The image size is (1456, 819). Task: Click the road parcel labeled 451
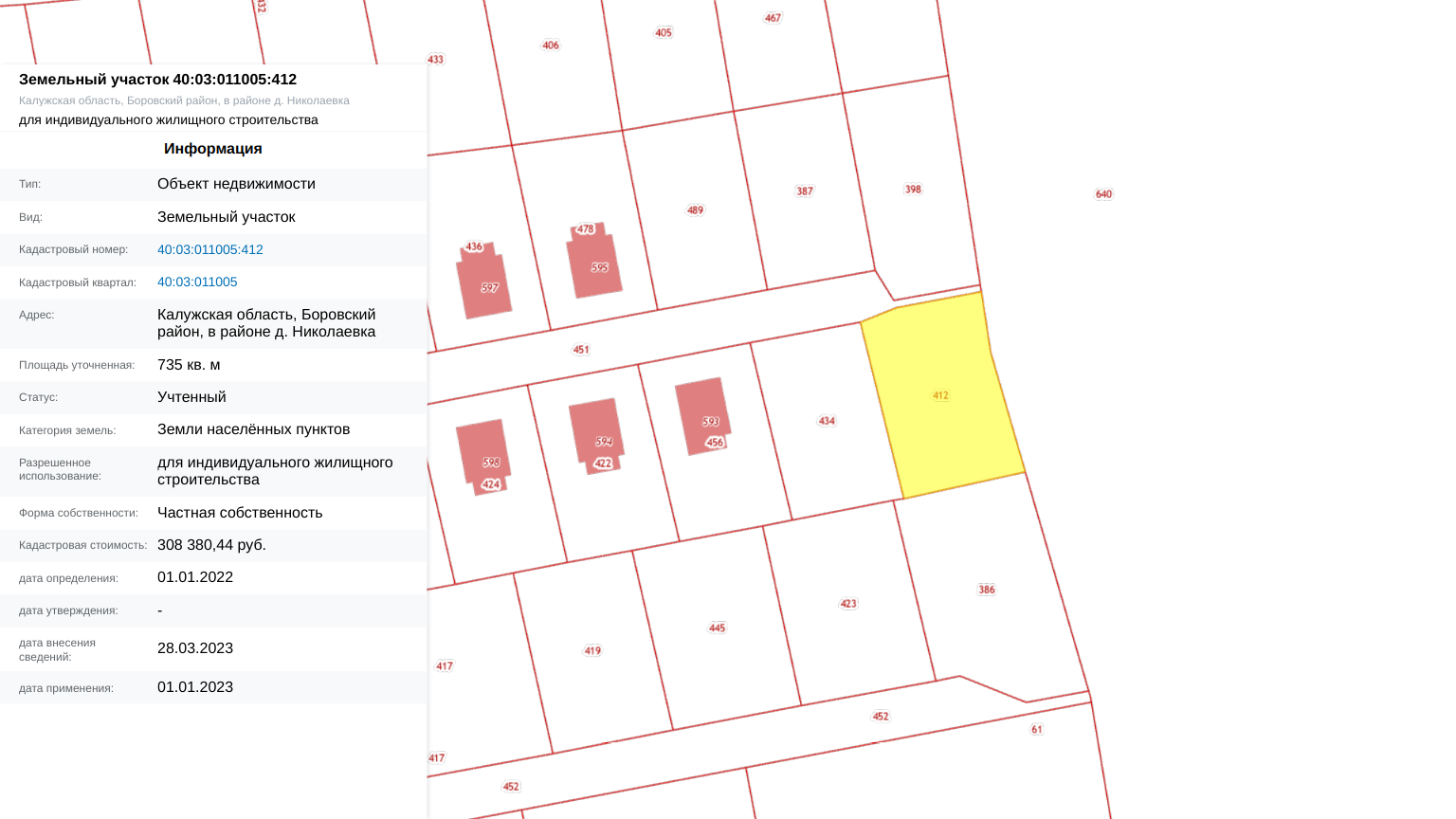581,350
